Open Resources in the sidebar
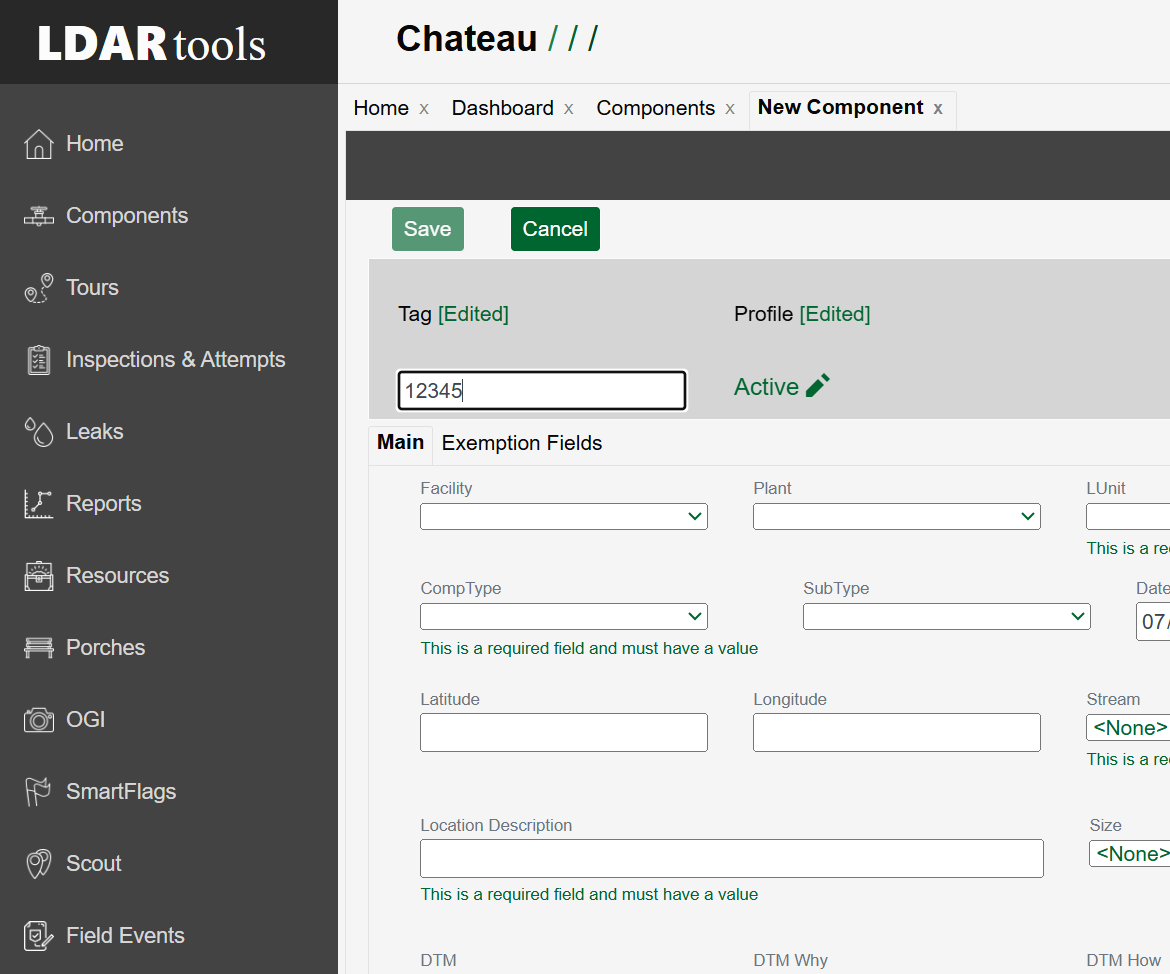 tap(117, 575)
